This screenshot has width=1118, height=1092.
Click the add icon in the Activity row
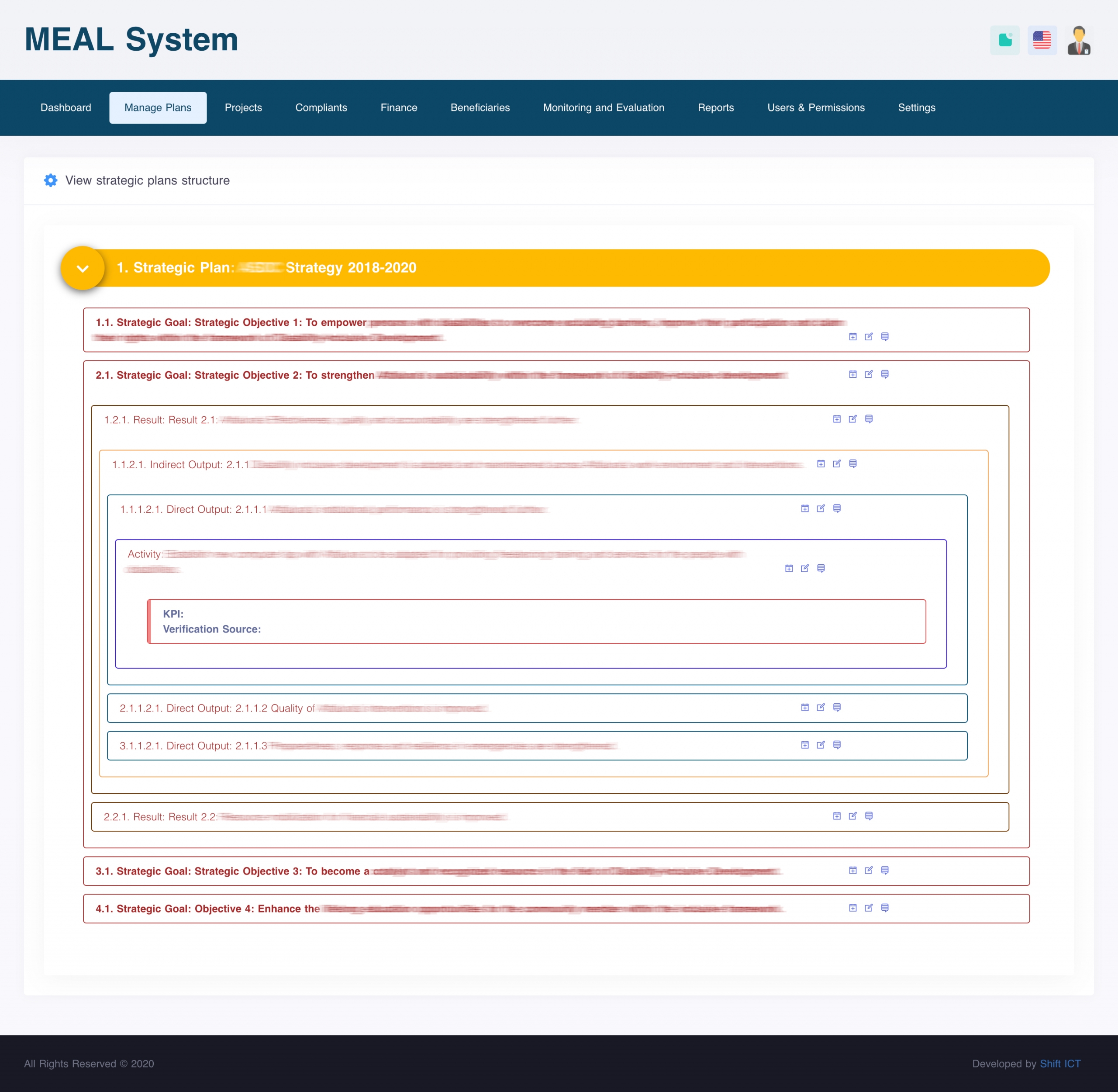pyautogui.click(x=788, y=568)
